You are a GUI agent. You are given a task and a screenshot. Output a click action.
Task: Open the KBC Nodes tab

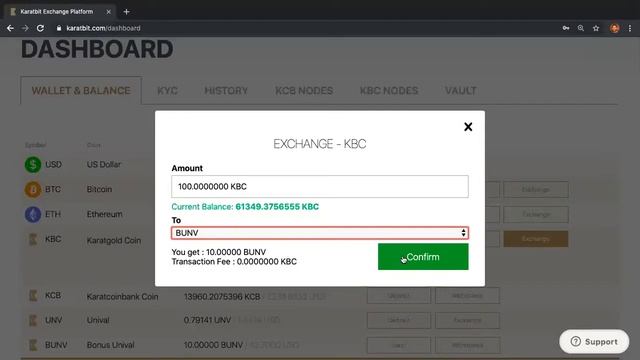coord(389,91)
